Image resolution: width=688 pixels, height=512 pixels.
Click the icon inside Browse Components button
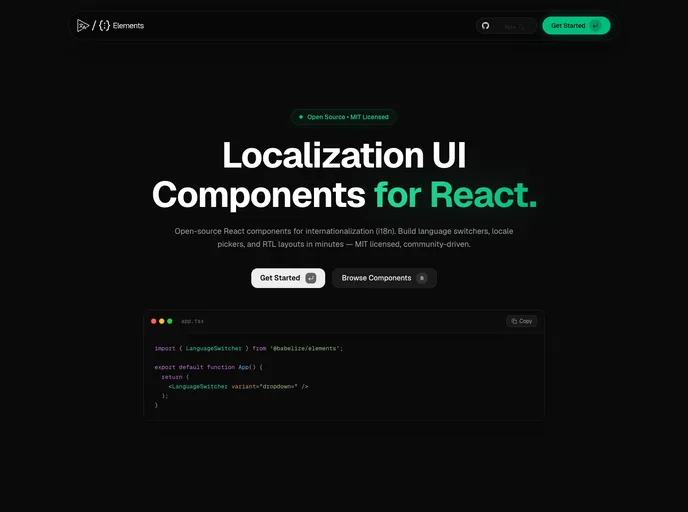coord(422,278)
